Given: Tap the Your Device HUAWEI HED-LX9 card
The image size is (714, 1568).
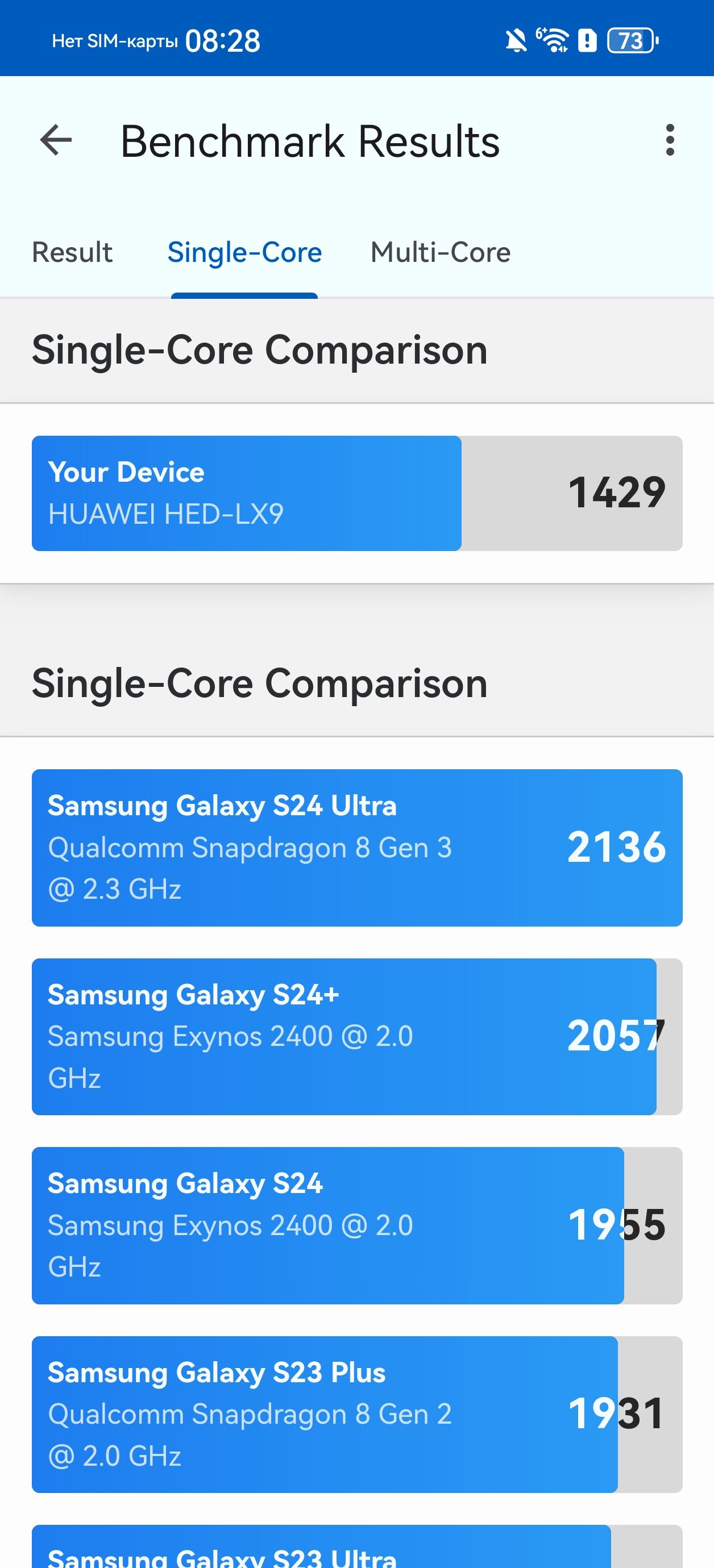Looking at the screenshot, I should (x=357, y=493).
